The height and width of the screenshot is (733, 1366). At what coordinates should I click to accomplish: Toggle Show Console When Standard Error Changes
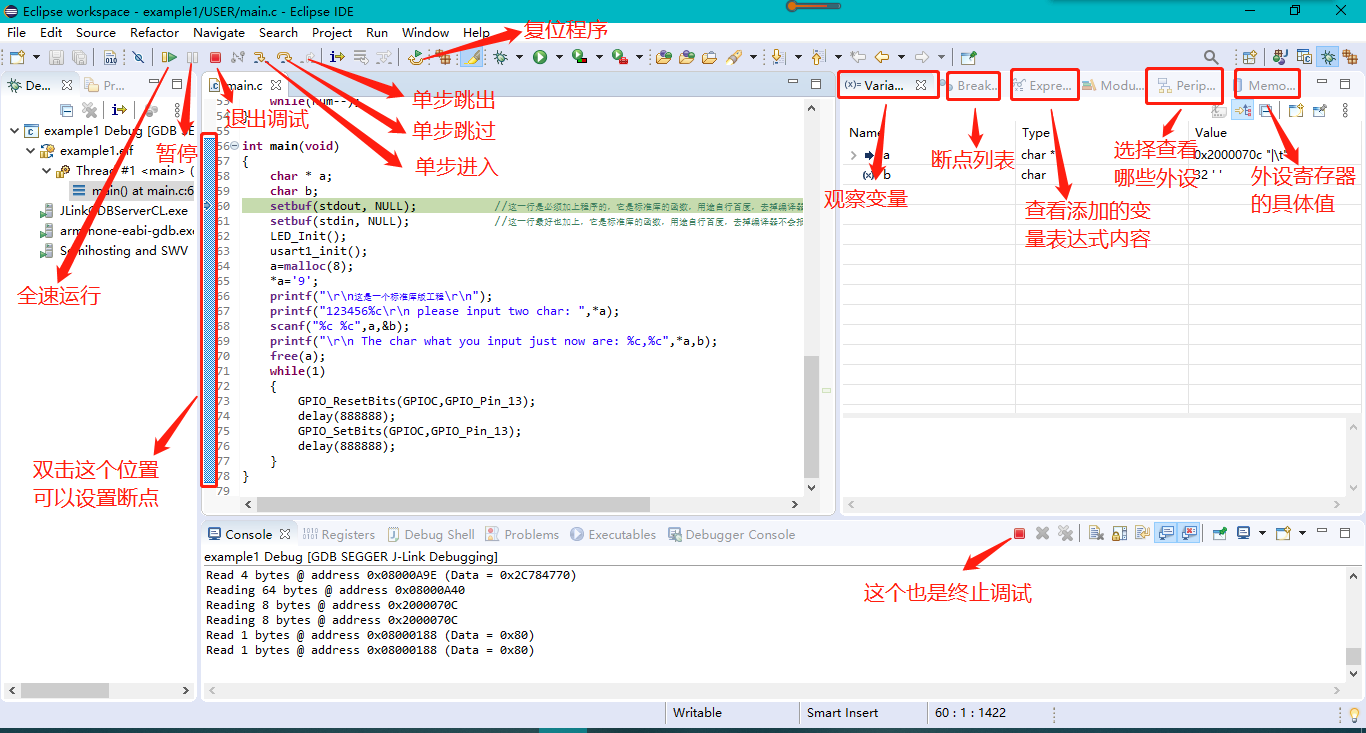1189,534
